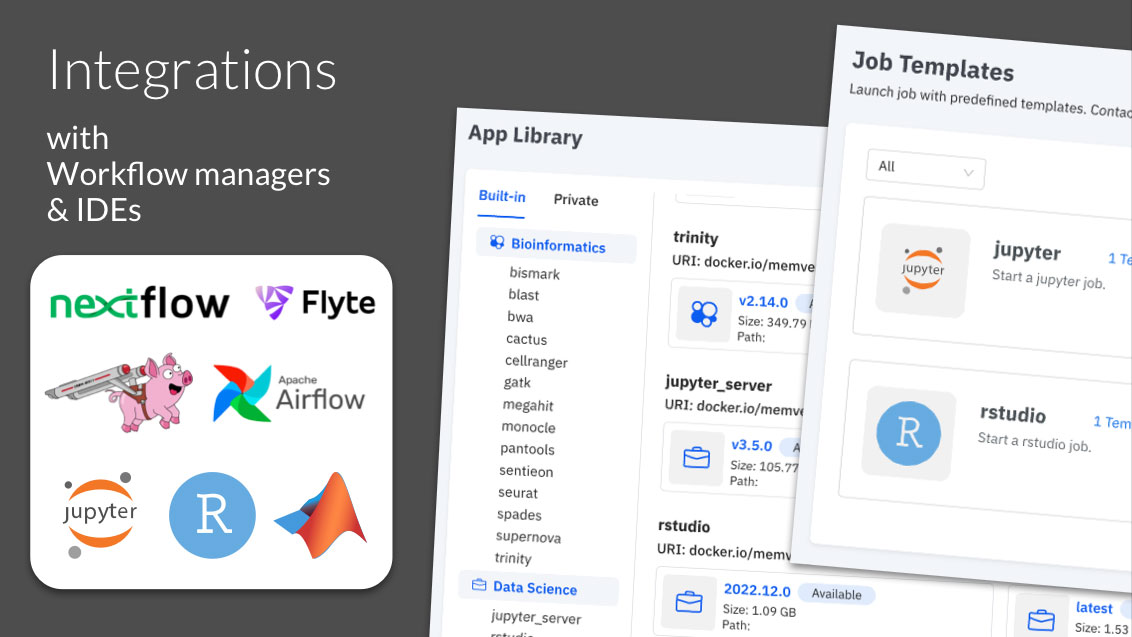Select sentieon in the app list
Viewport: 1132px width, 637px height.
[526, 472]
